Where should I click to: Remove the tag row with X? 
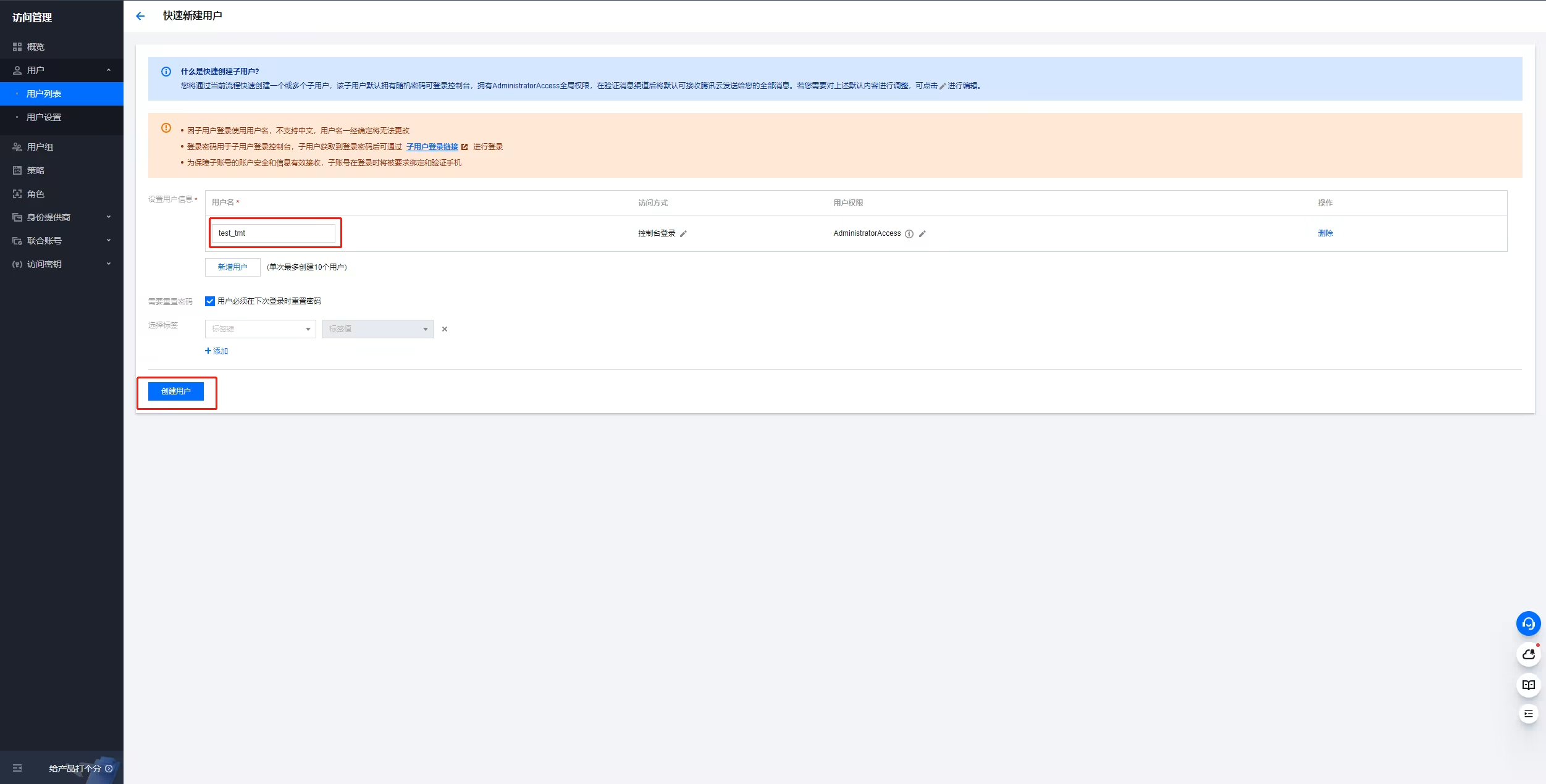pos(445,329)
